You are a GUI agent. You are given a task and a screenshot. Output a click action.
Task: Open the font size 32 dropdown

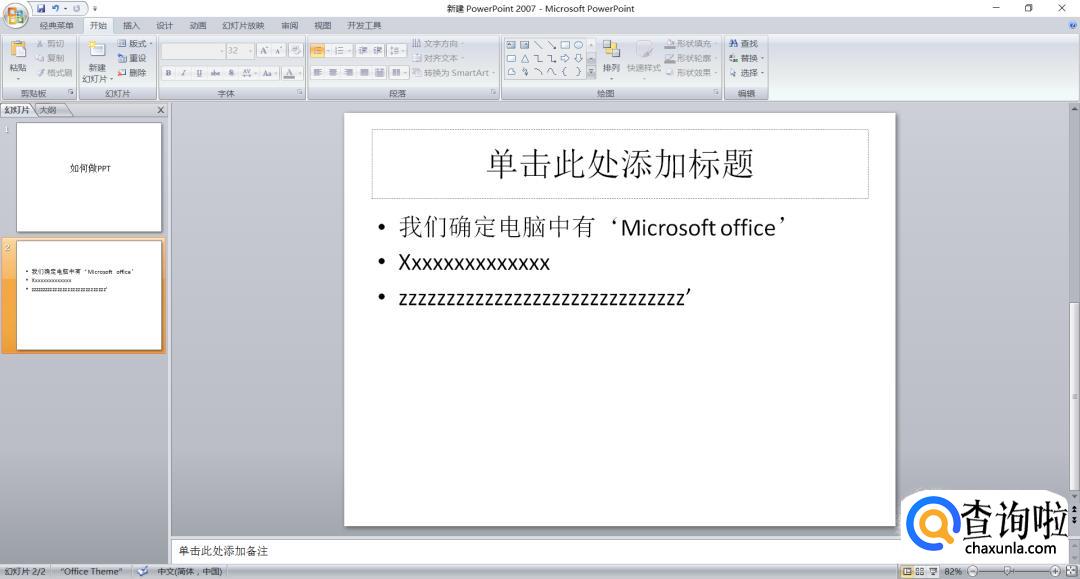tap(240, 50)
